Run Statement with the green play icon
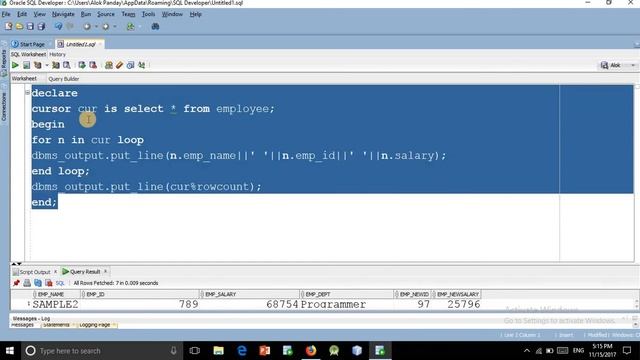 (x=15, y=65)
